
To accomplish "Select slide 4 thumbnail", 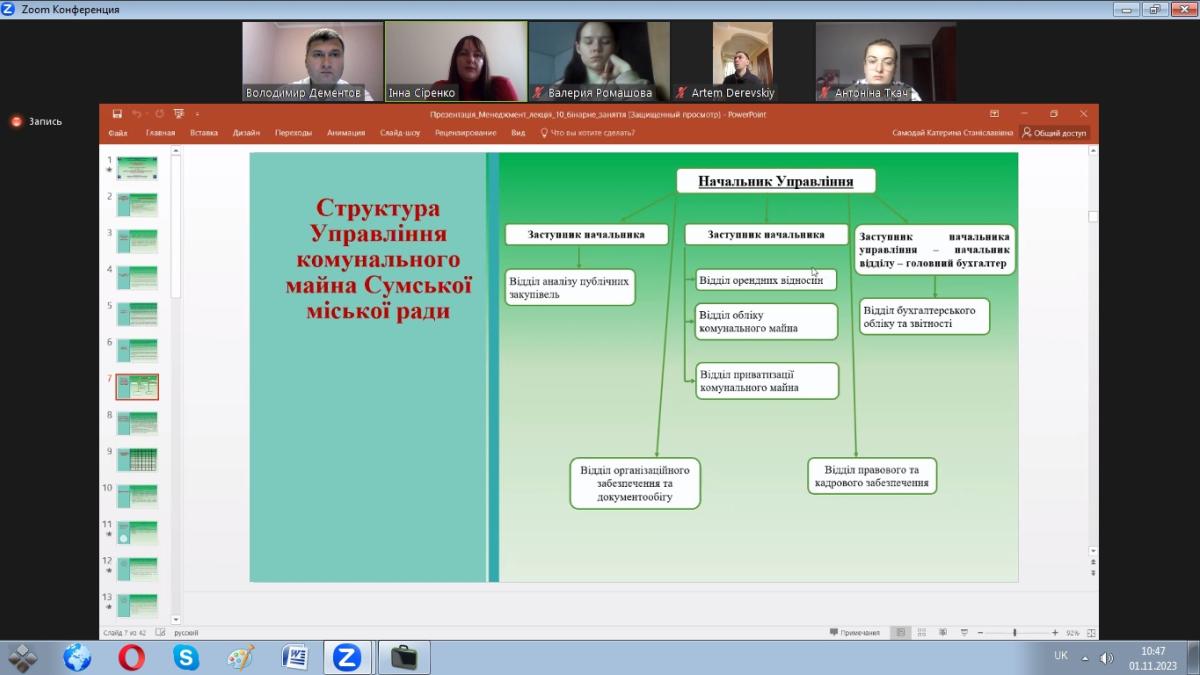I will coord(137,277).
